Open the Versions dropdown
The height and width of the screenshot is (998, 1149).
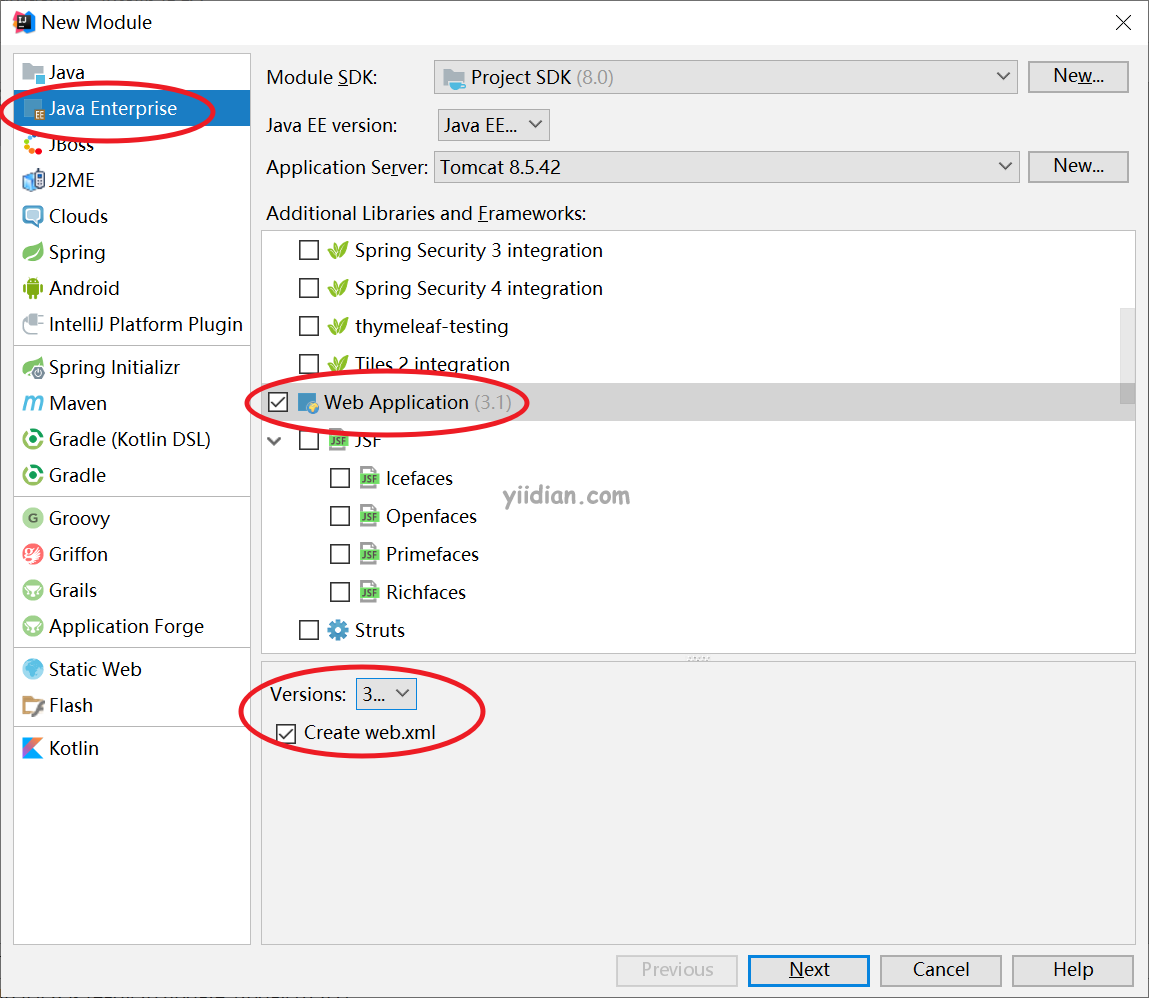click(386, 694)
